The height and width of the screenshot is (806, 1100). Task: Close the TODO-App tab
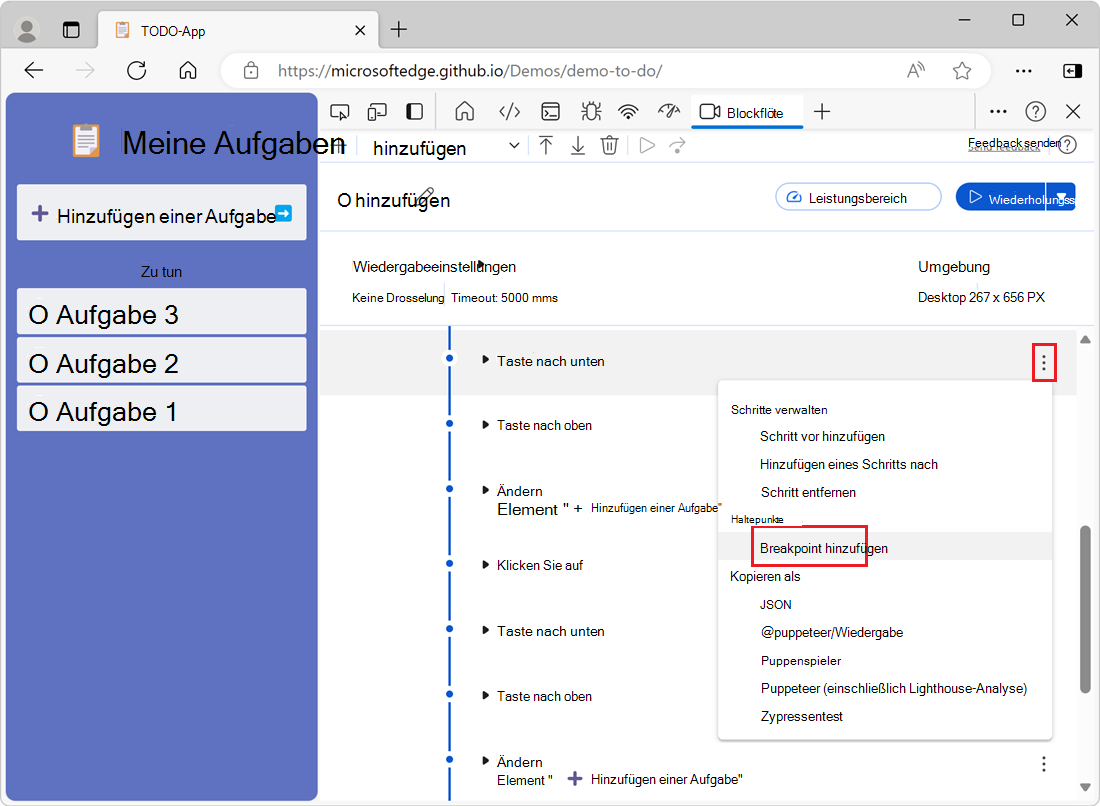coord(360,30)
